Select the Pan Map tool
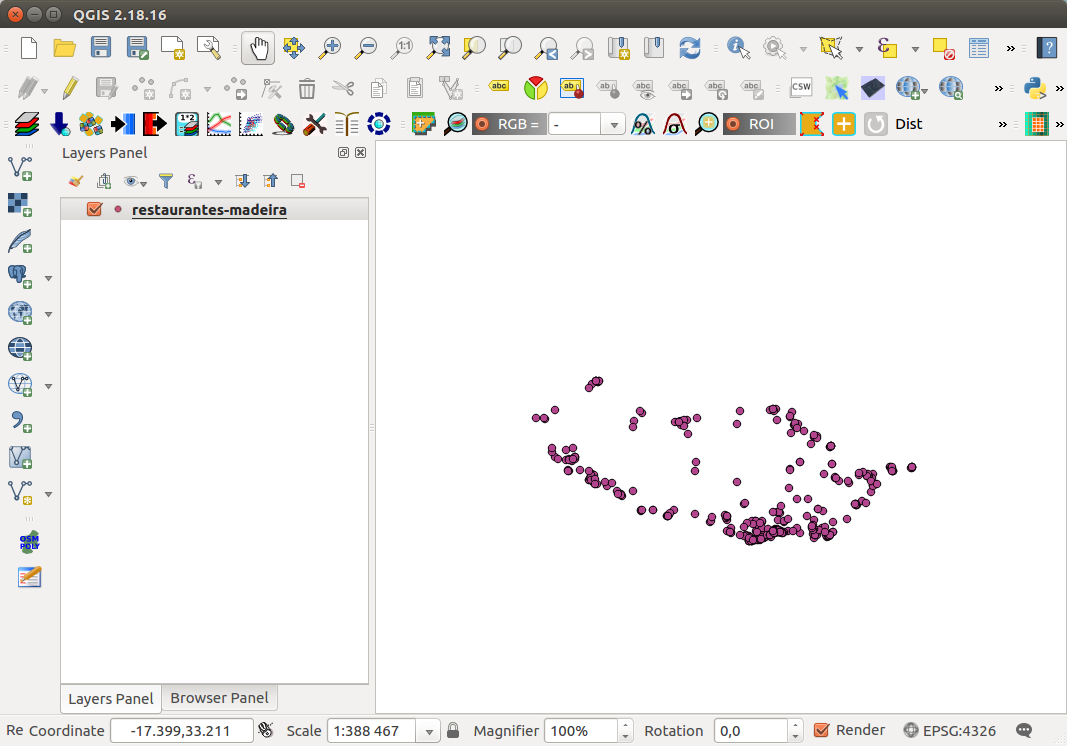 point(258,47)
